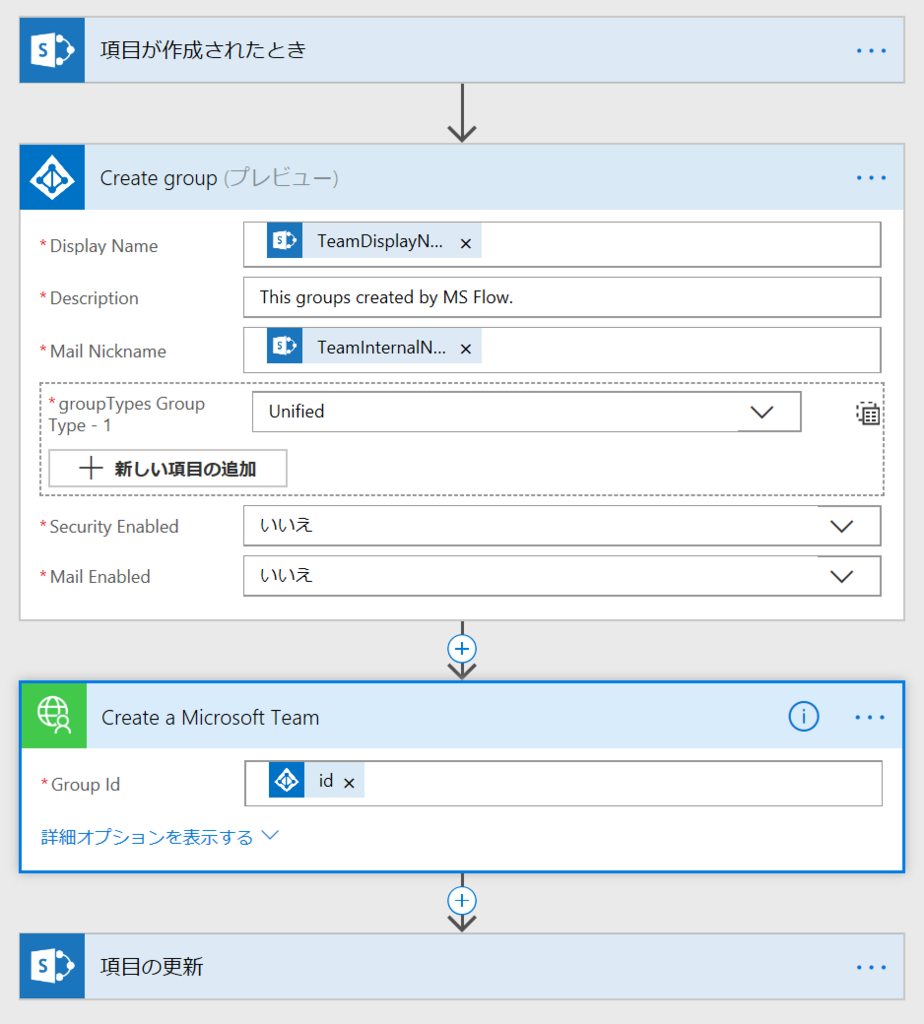The image size is (924, 1024).
Task: Open the ellipsis menu for 項目の更新
Action: [871, 967]
